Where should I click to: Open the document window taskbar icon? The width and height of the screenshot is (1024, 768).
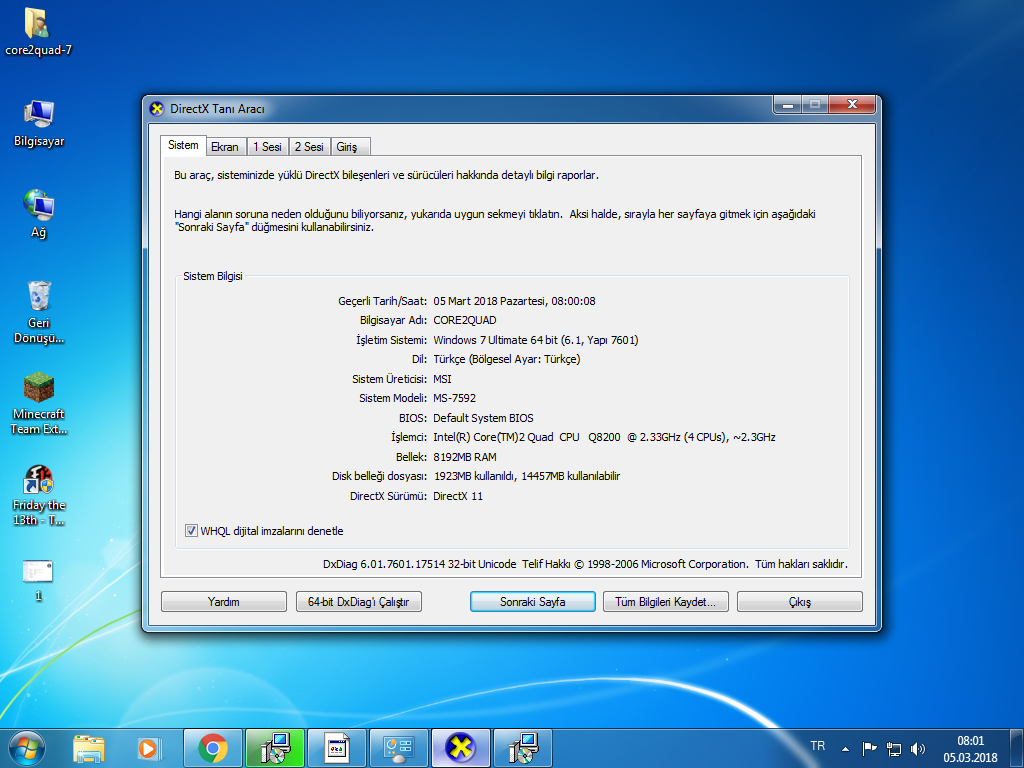point(337,748)
